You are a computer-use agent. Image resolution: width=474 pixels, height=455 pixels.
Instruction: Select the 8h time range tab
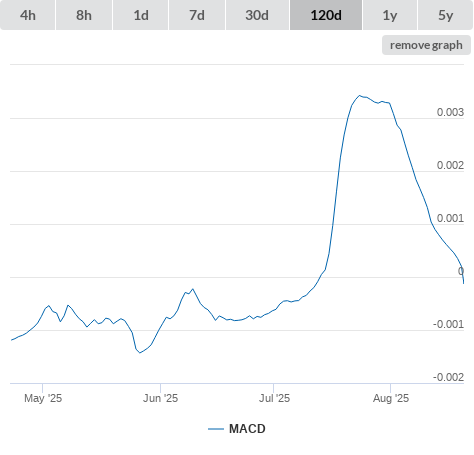pos(84,15)
